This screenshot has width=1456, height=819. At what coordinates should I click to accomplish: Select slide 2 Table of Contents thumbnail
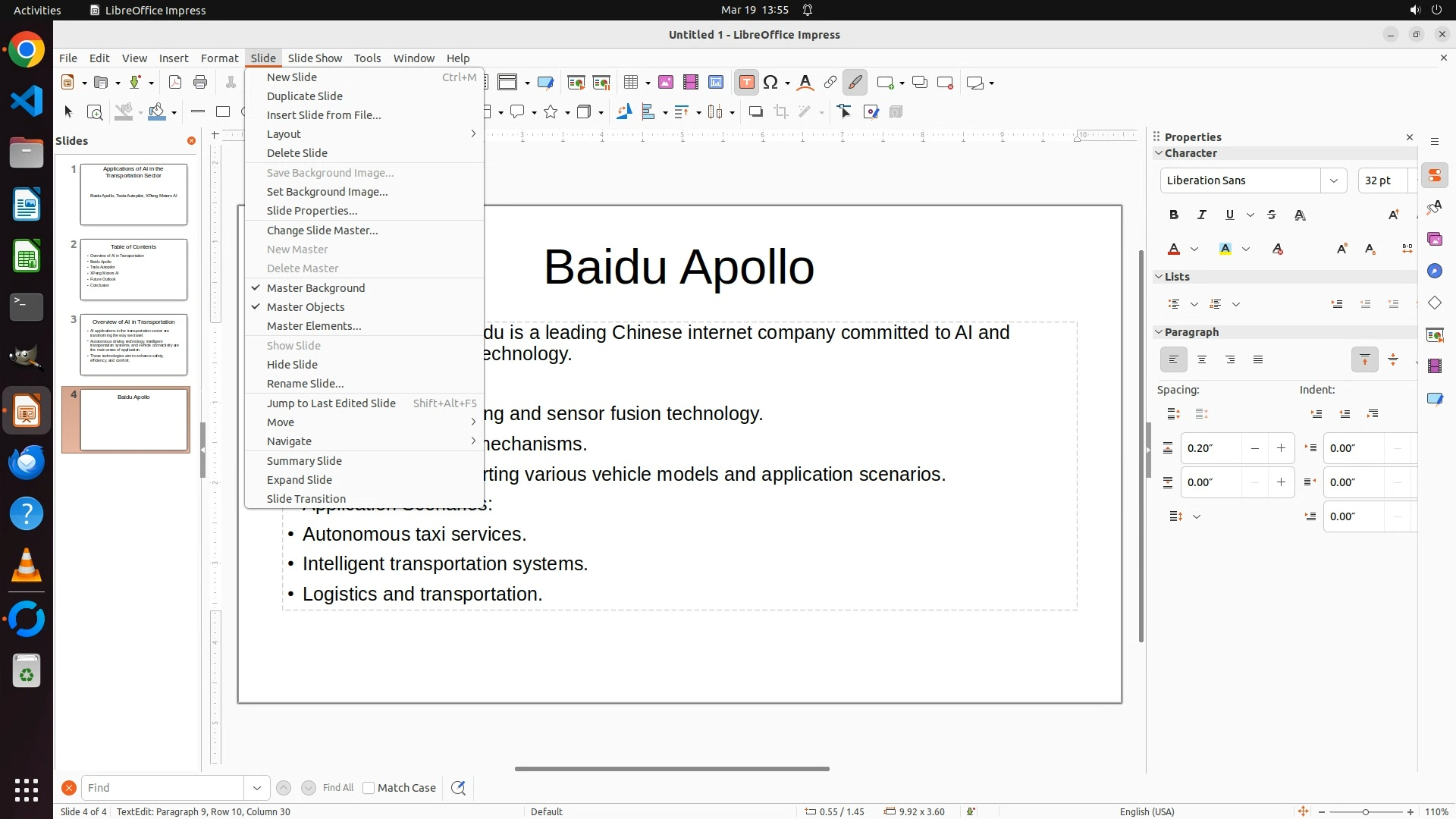coord(133,269)
